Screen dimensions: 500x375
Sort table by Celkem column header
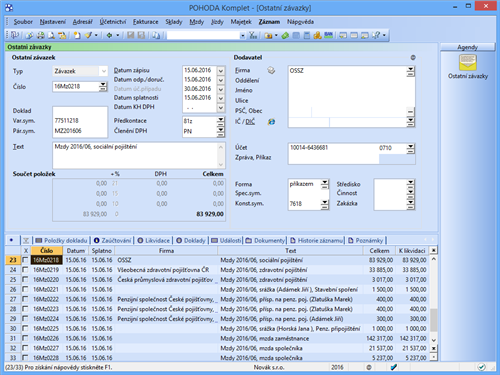(x=379, y=250)
